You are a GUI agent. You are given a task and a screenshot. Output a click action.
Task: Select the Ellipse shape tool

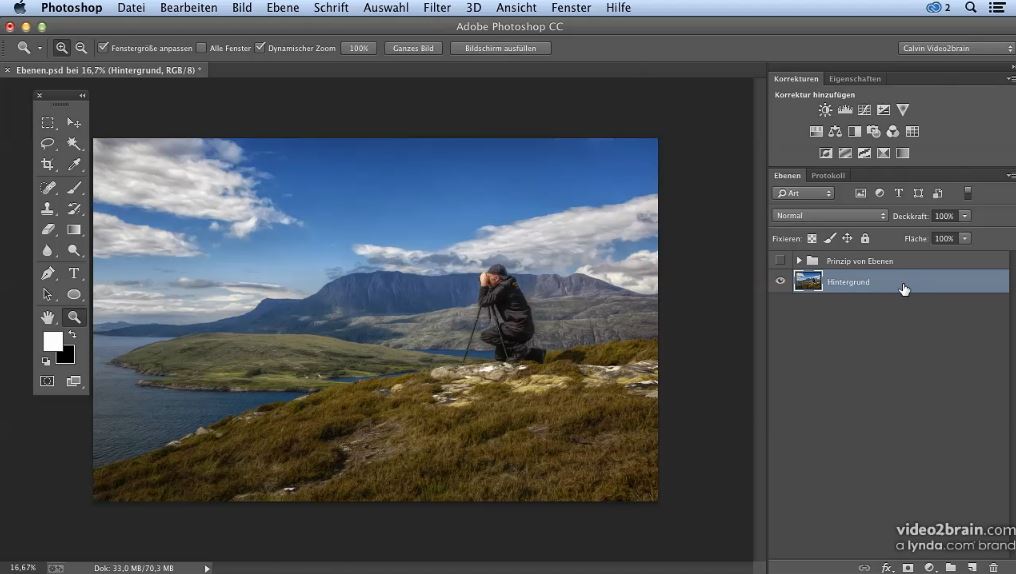74,295
